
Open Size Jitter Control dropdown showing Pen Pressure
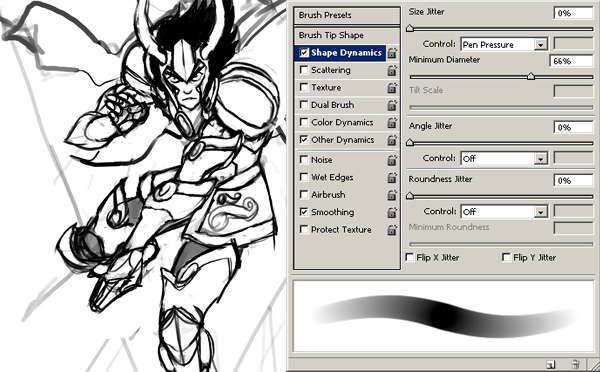pos(504,44)
